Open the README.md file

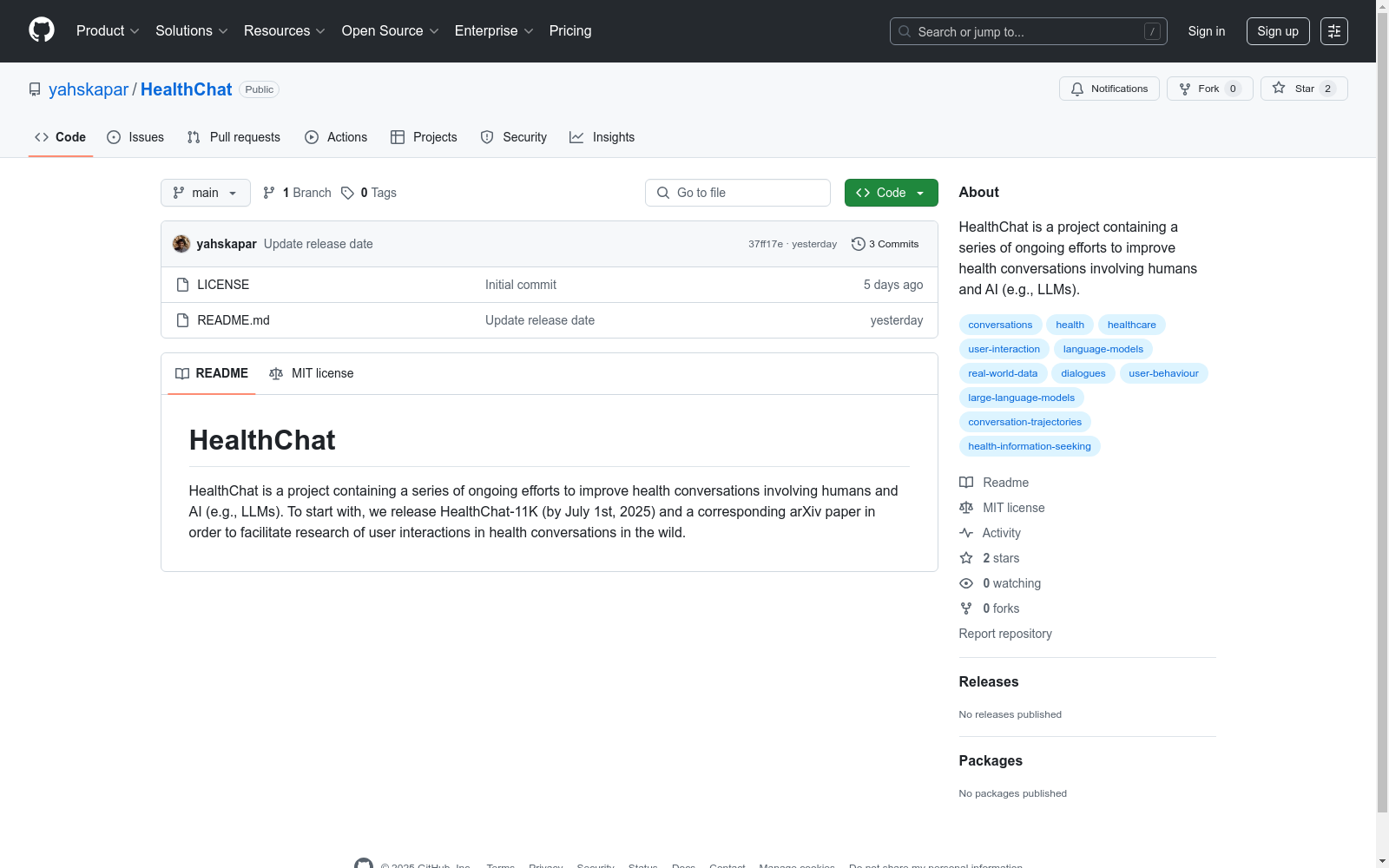click(234, 320)
